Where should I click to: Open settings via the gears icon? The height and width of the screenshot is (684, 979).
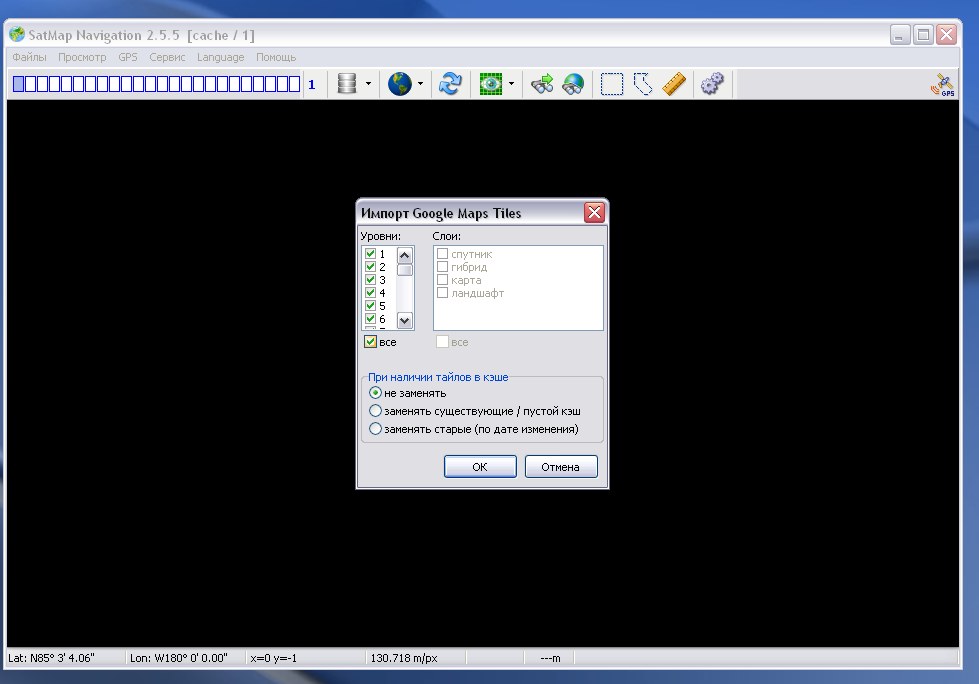(x=712, y=84)
